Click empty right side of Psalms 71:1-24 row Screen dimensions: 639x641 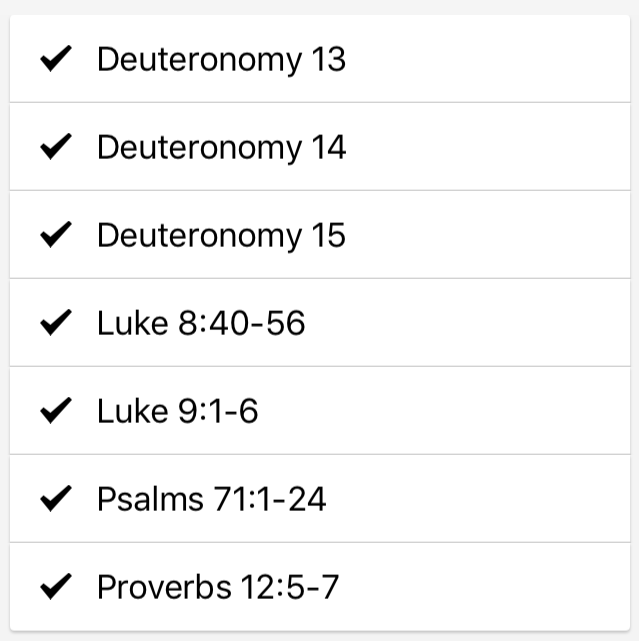tap(500, 499)
